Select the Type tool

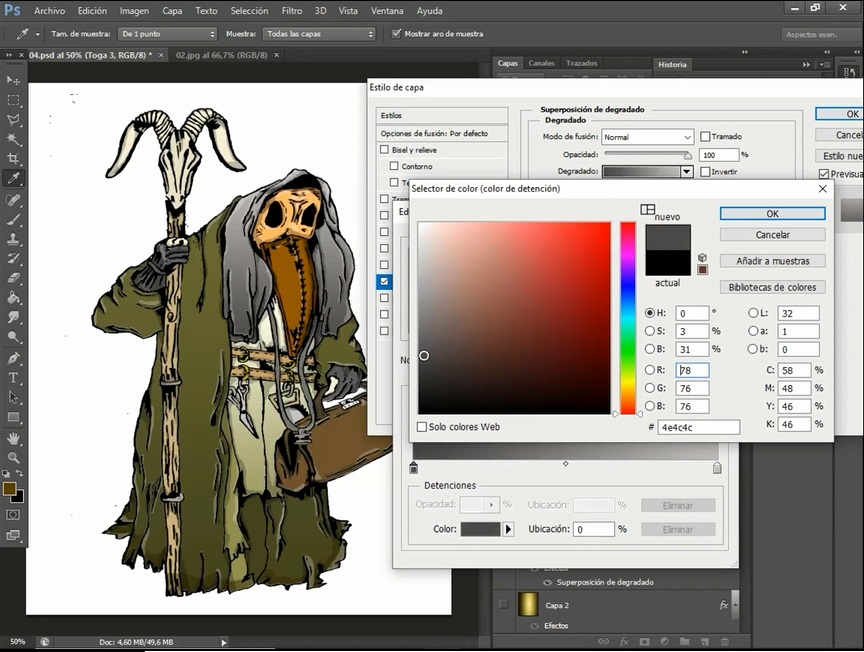pos(14,378)
